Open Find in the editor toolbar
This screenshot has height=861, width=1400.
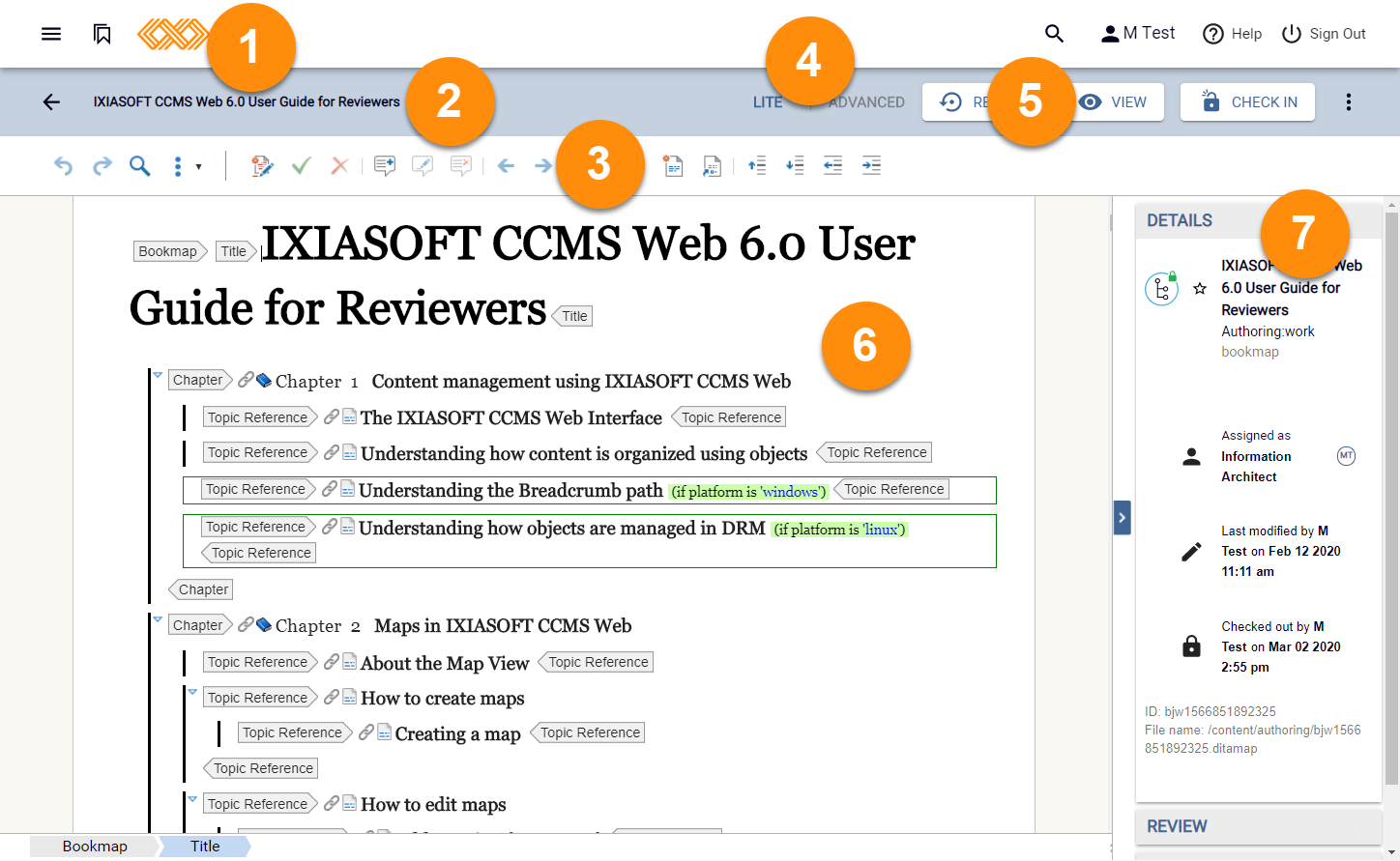(140, 166)
